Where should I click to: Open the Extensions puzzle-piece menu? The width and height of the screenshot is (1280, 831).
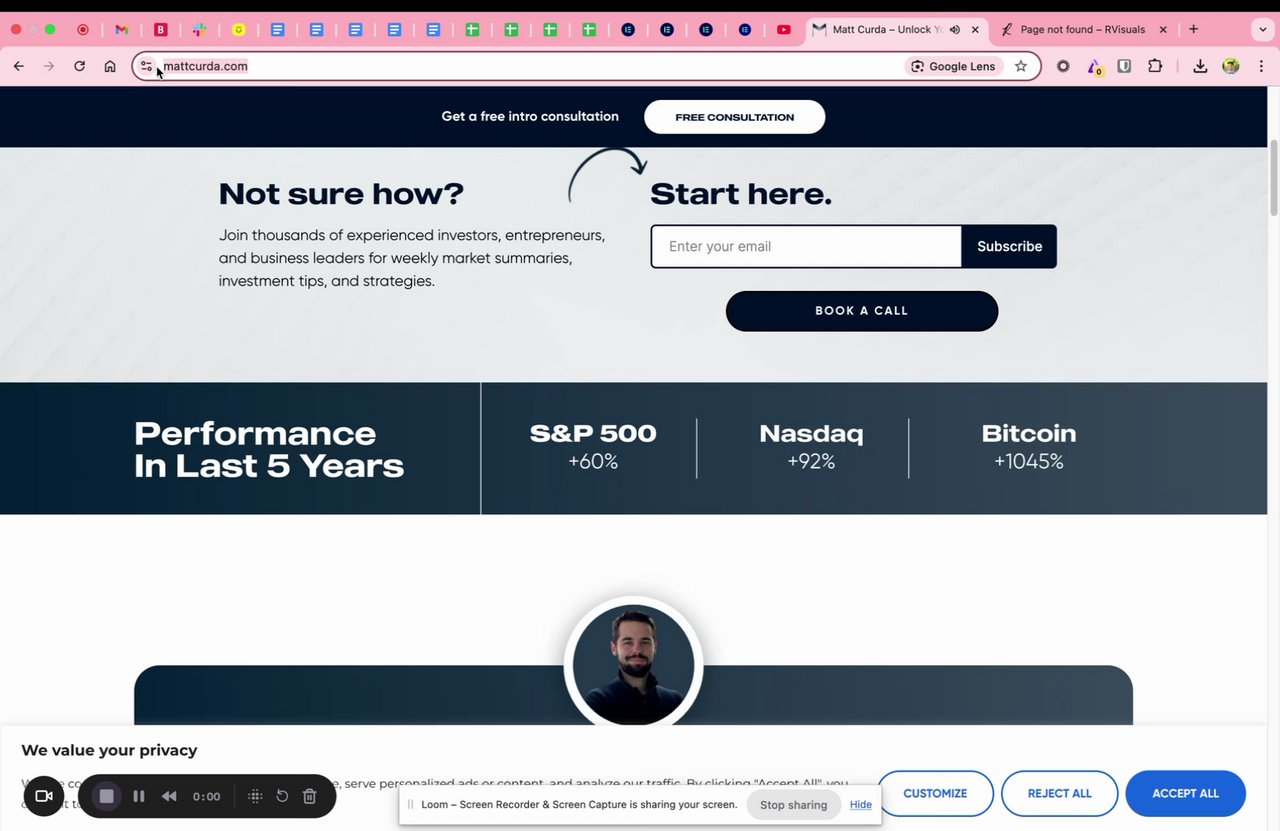click(x=1155, y=66)
